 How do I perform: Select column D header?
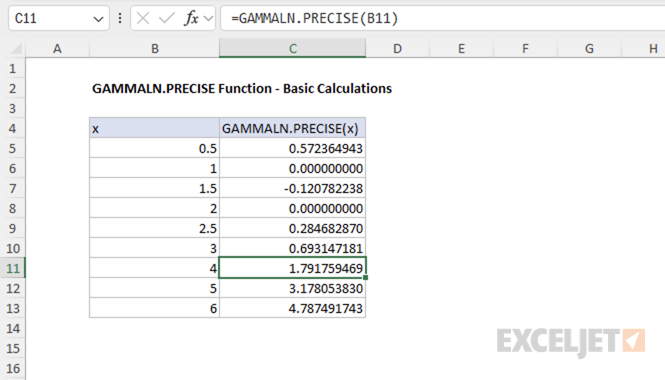coord(397,48)
